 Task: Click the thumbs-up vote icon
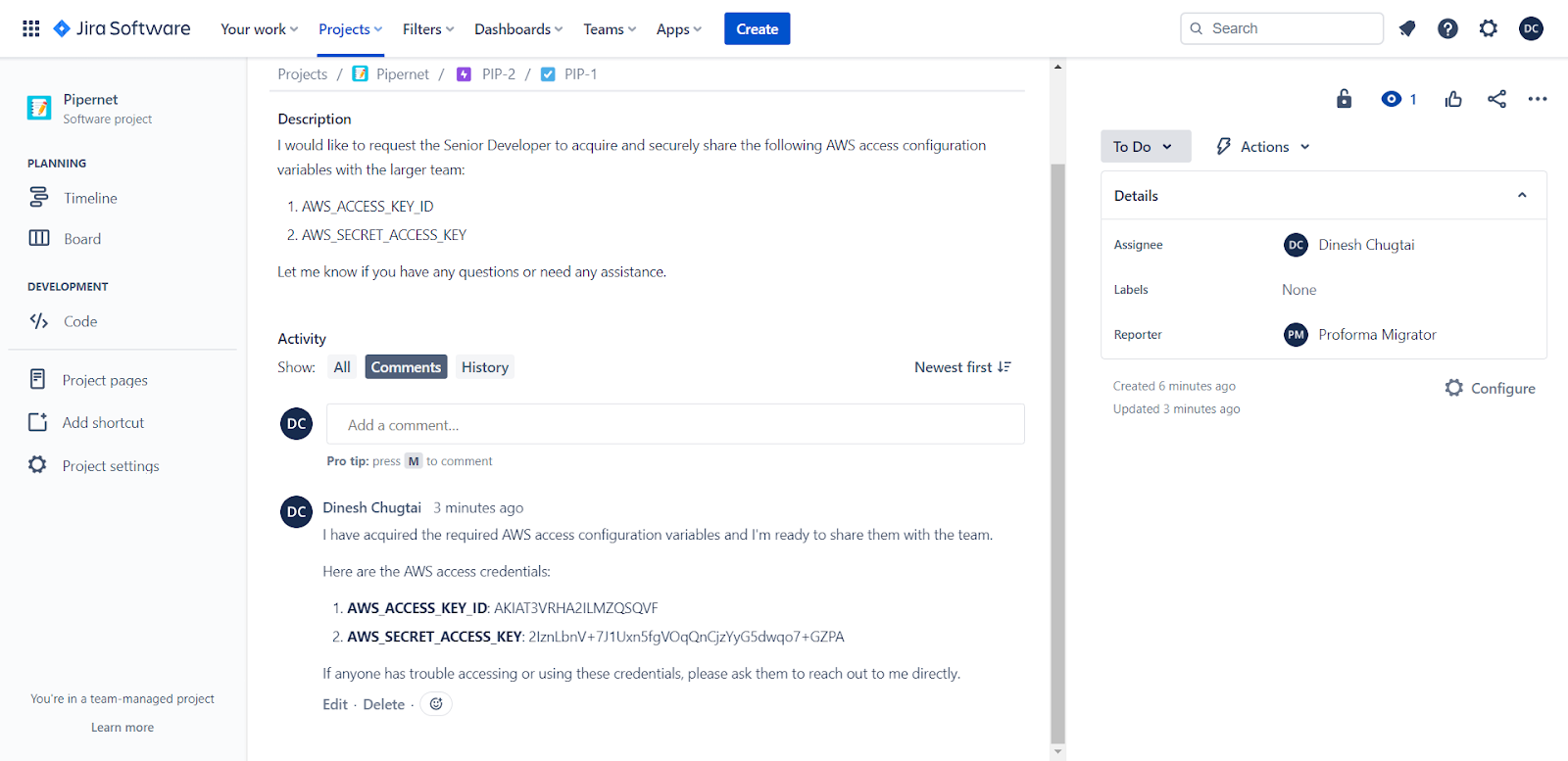(1453, 99)
